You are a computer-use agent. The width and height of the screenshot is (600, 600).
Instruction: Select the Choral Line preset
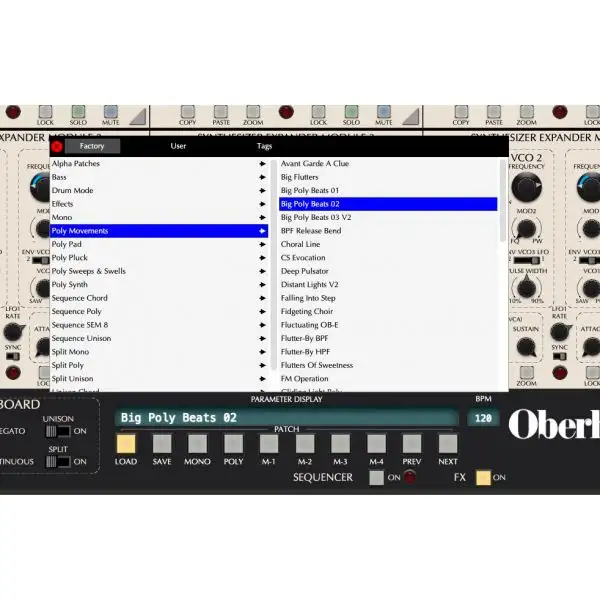click(301, 244)
